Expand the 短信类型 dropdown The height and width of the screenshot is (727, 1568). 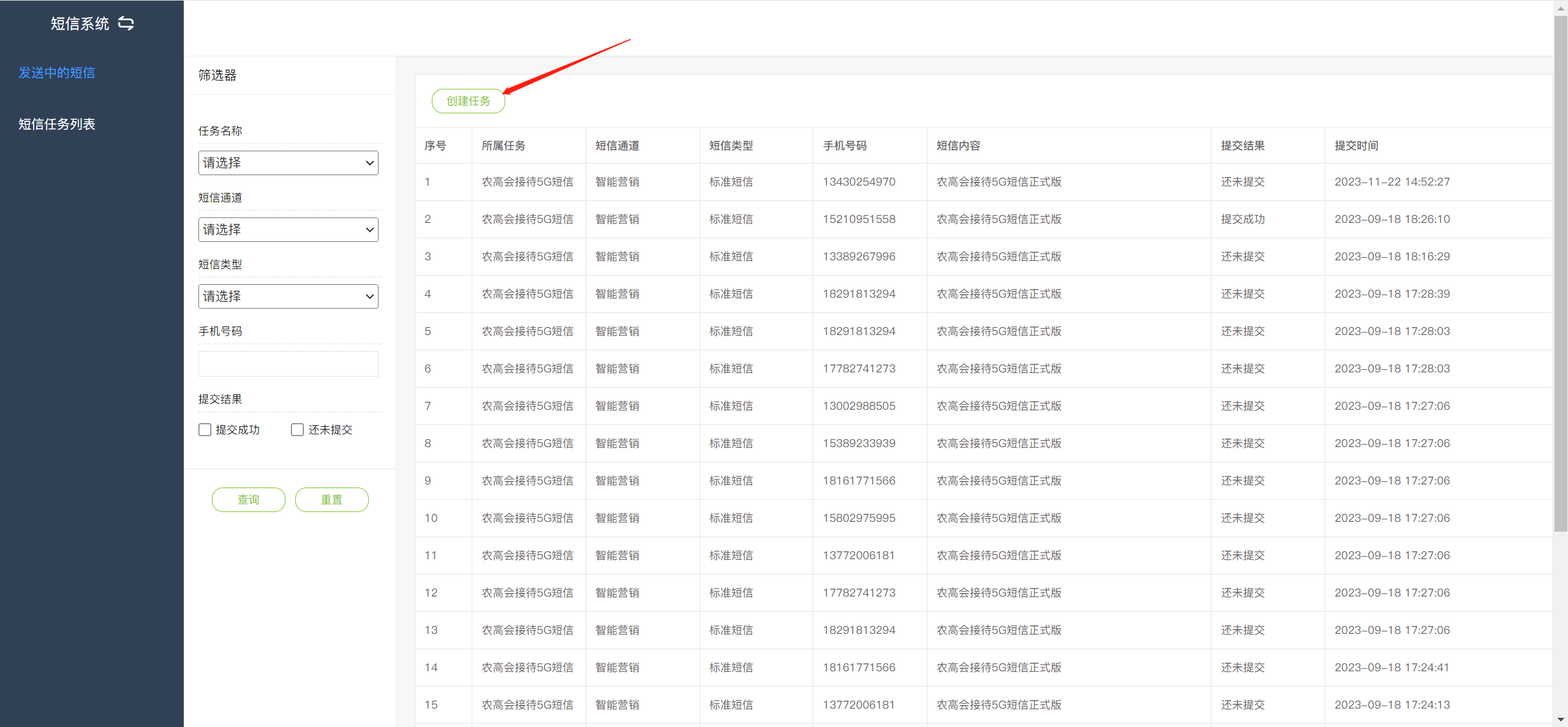point(288,296)
